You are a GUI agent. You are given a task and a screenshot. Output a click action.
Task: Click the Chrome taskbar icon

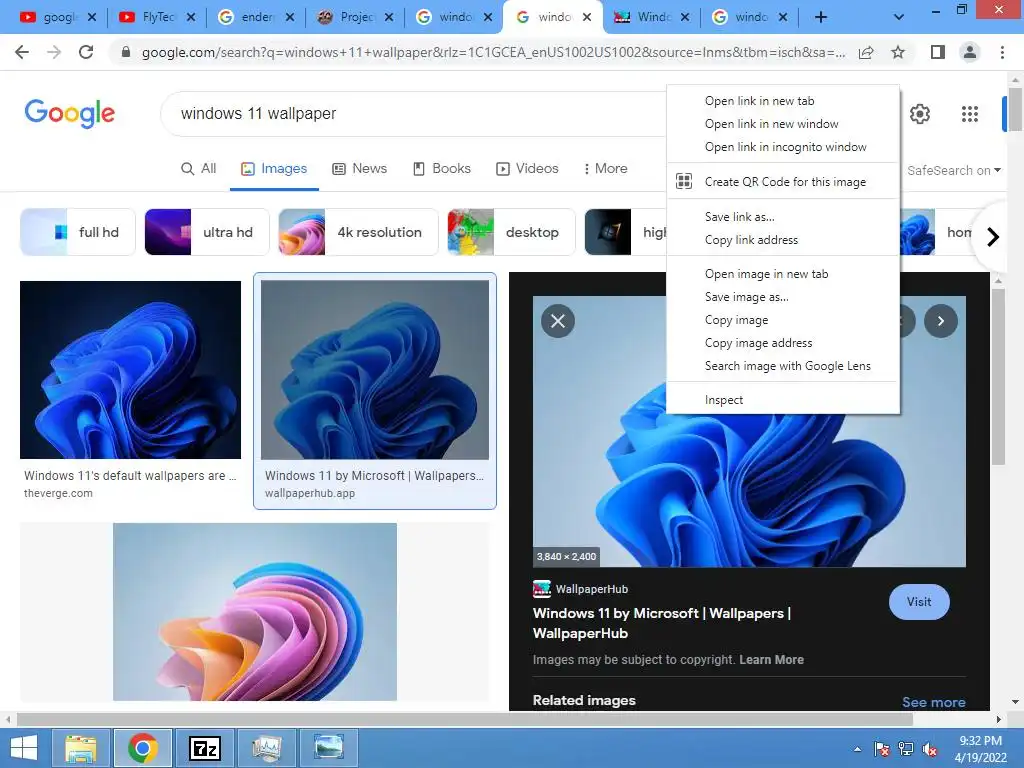point(142,748)
